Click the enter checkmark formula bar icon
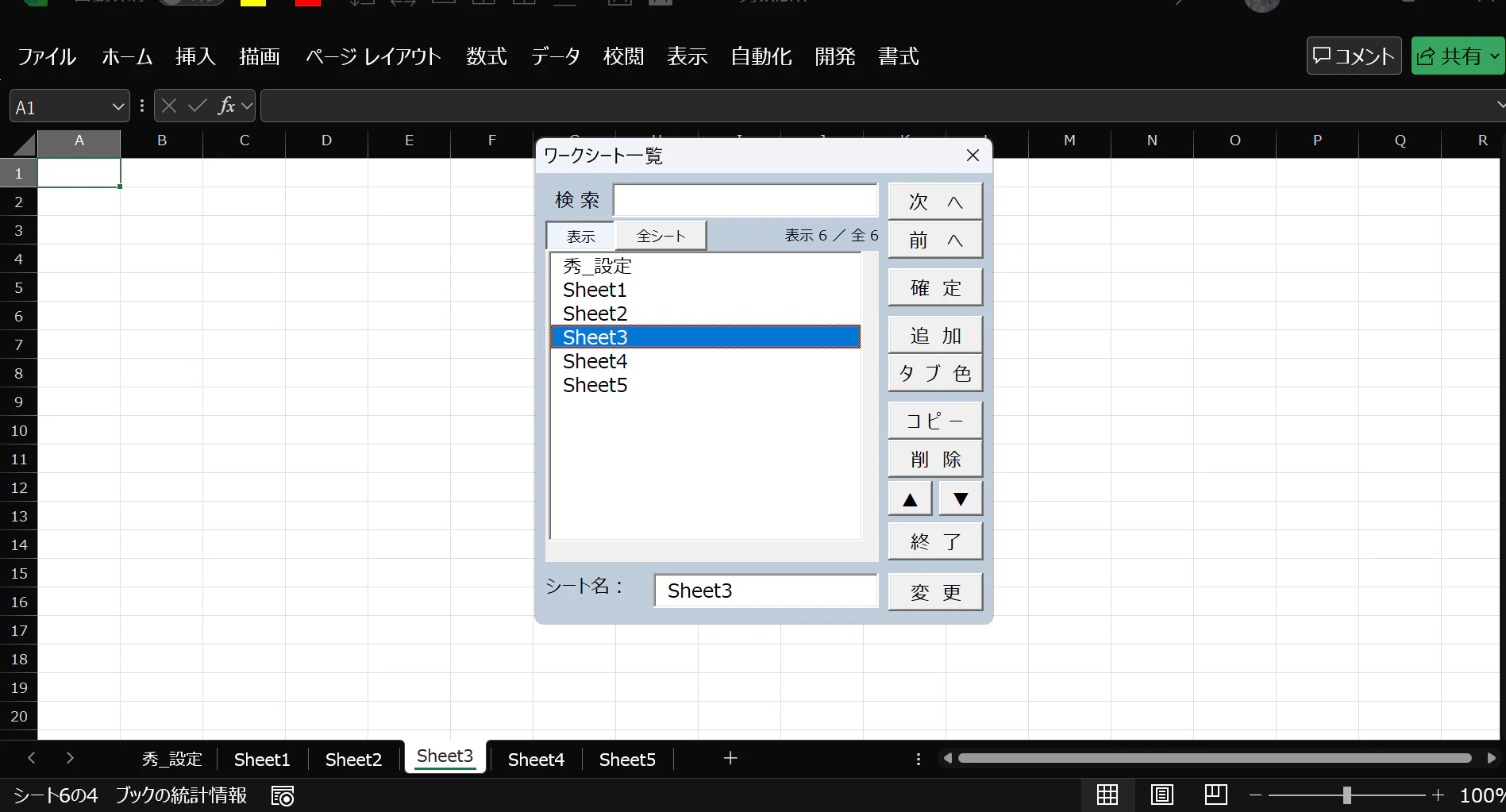 pyautogui.click(x=198, y=106)
